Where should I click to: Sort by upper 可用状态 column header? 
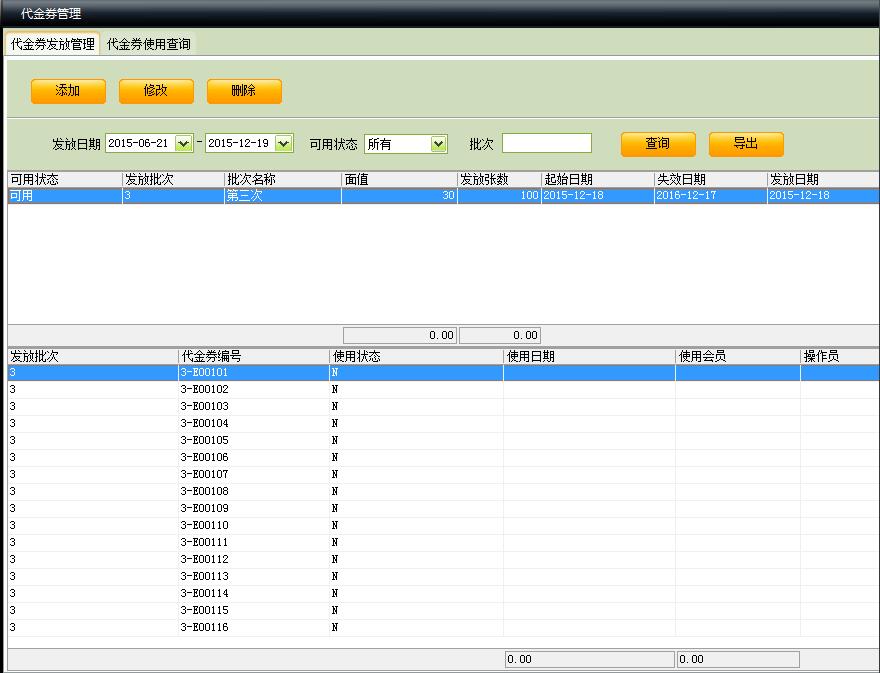(x=65, y=180)
